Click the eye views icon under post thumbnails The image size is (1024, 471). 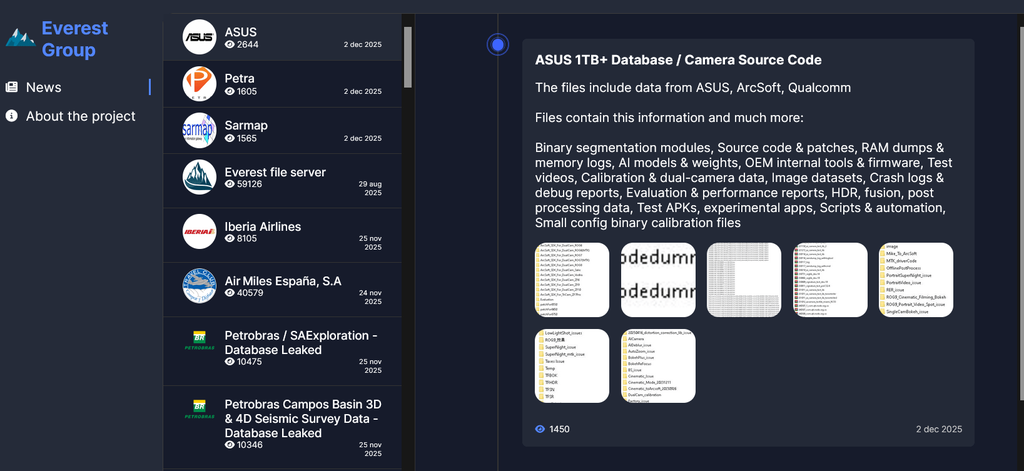point(540,429)
